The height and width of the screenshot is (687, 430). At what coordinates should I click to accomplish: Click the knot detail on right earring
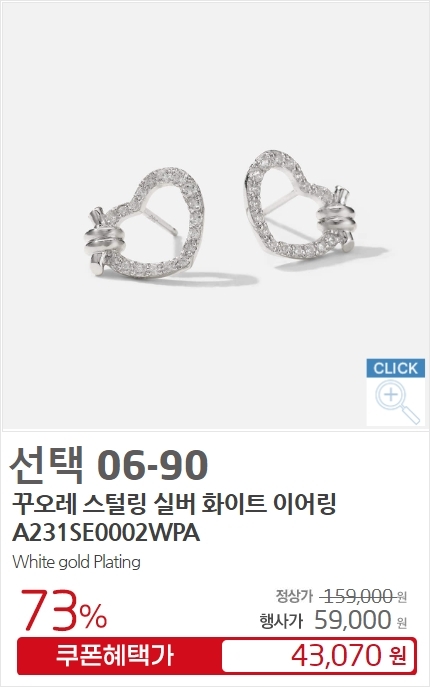tap(337, 219)
